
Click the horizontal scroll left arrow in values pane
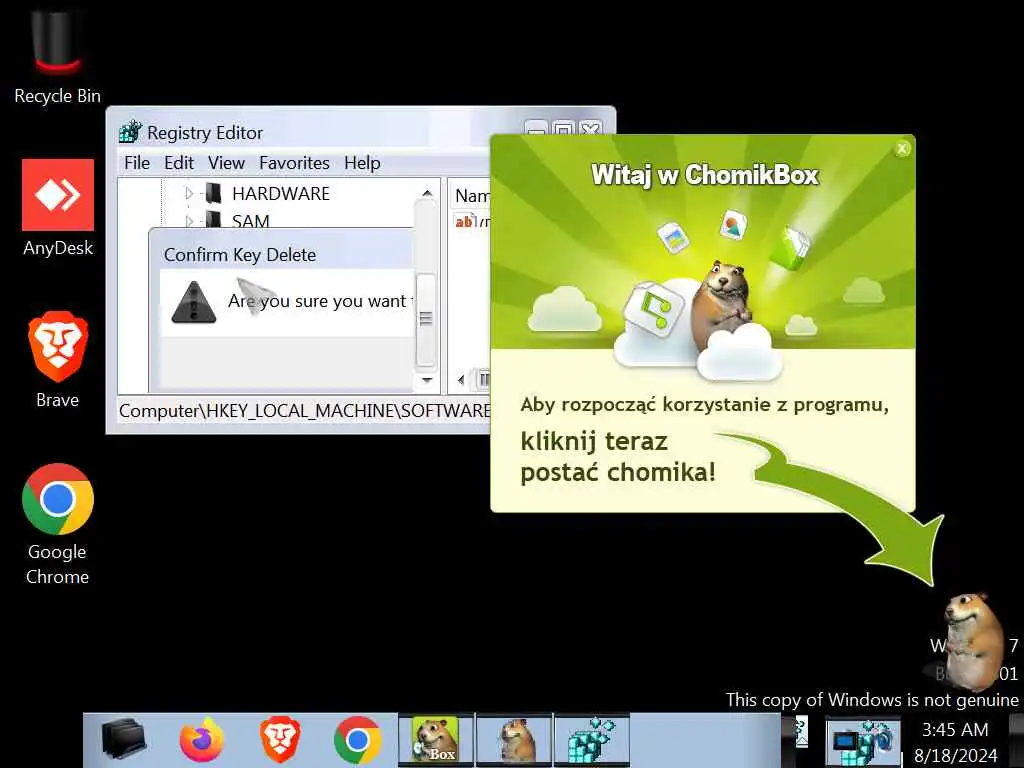pyautogui.click(x=461, y=379)
